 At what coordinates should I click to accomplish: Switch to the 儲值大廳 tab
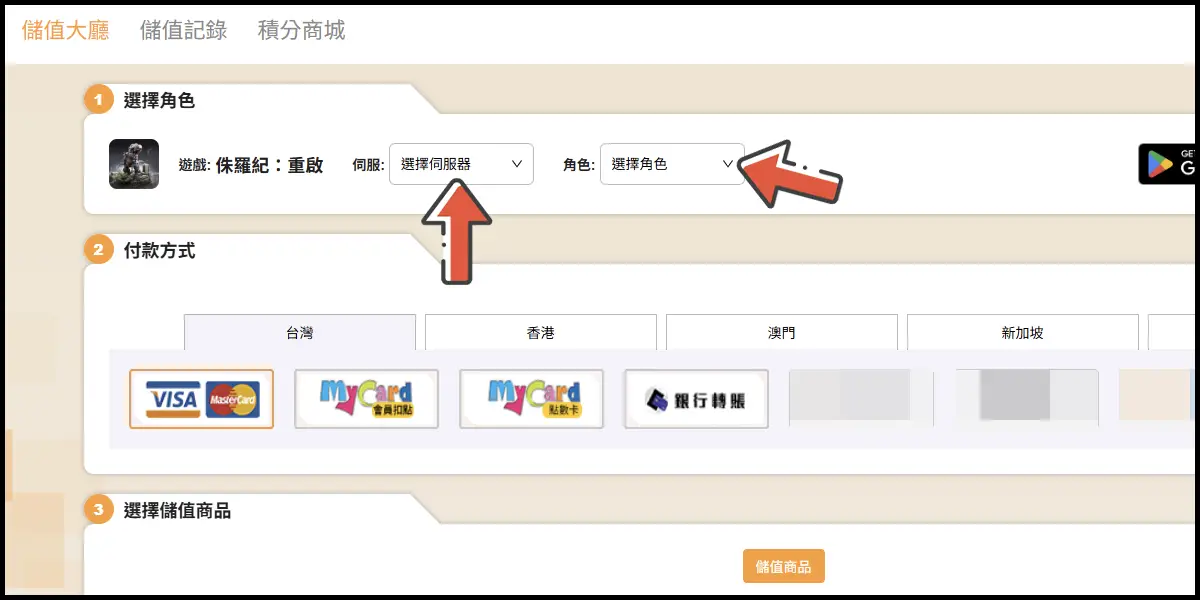click(65, 30)
